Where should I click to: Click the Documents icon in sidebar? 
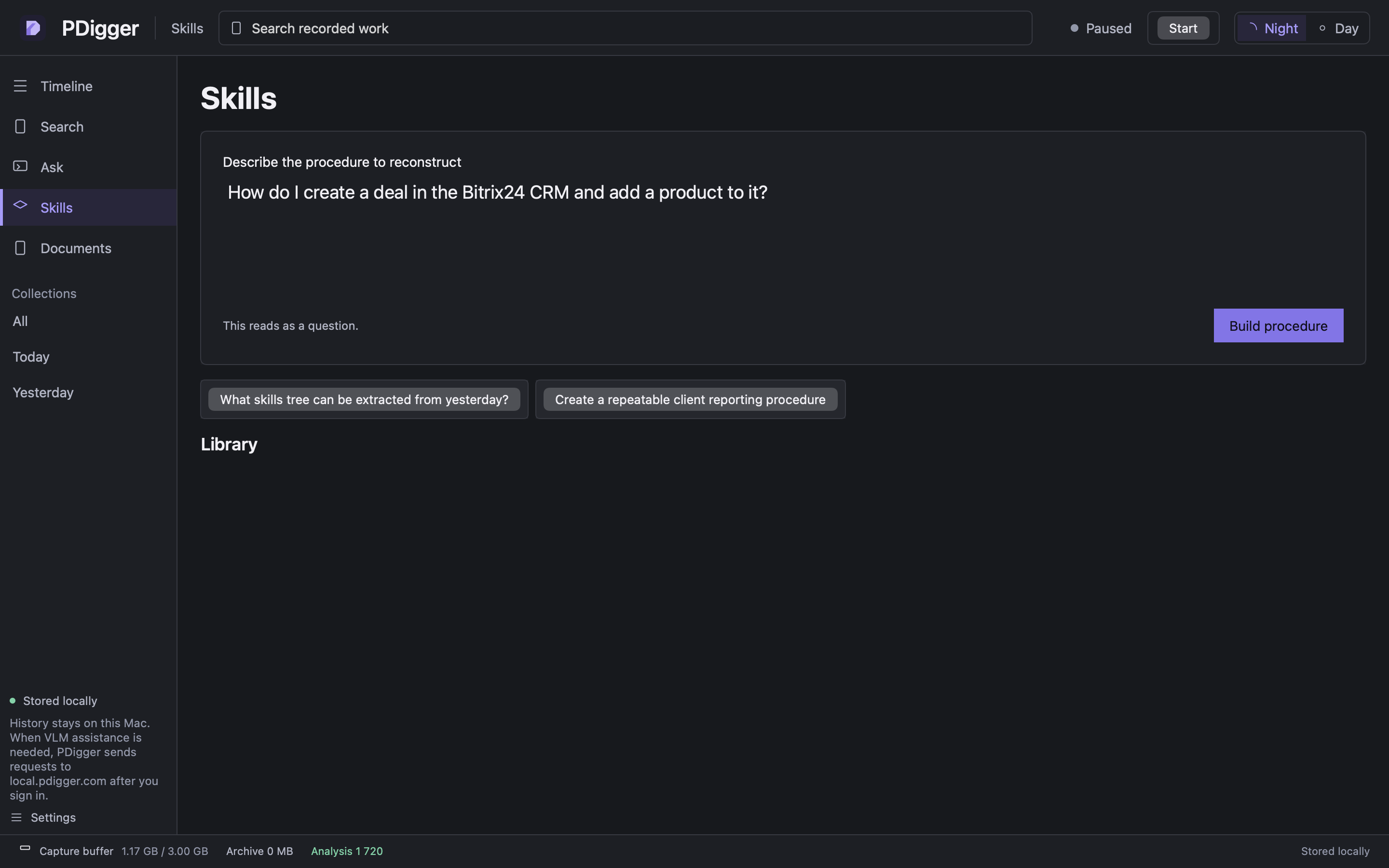coord(20,248)
